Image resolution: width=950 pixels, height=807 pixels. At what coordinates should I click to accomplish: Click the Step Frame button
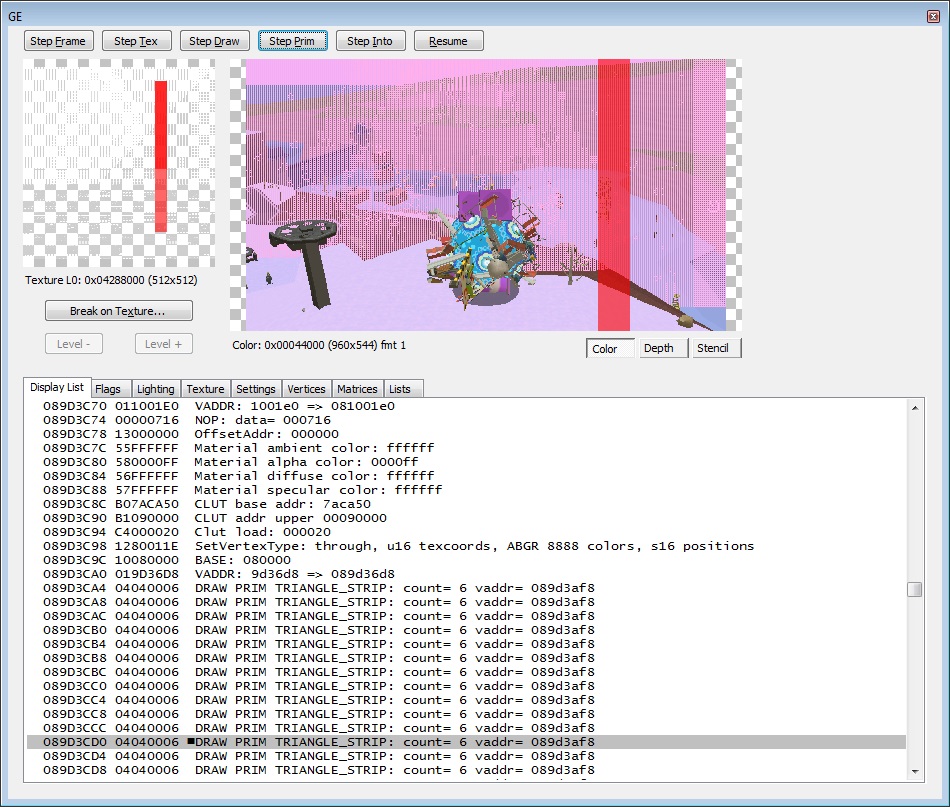pyautogui.click(x=59, y=41)
